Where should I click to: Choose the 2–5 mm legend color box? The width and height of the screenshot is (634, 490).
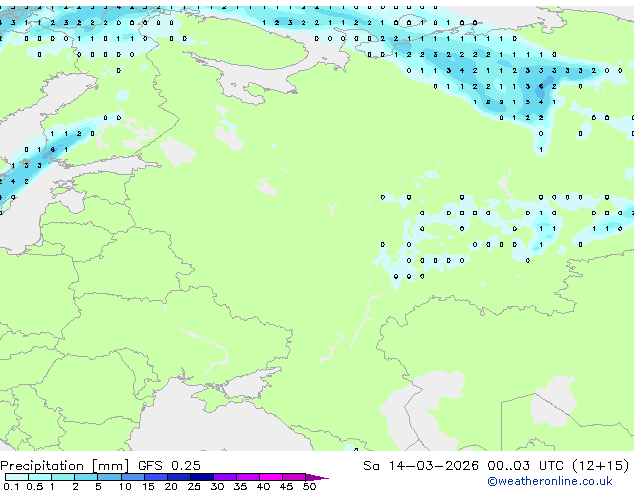(86, 477)
